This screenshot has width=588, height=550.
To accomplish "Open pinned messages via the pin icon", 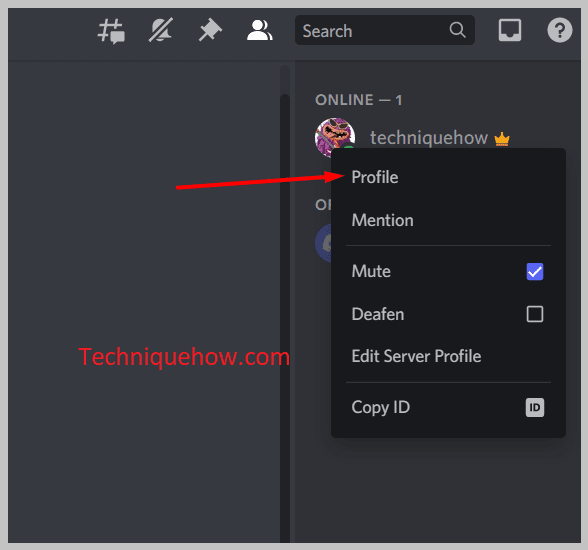I will tap(210, 30).
